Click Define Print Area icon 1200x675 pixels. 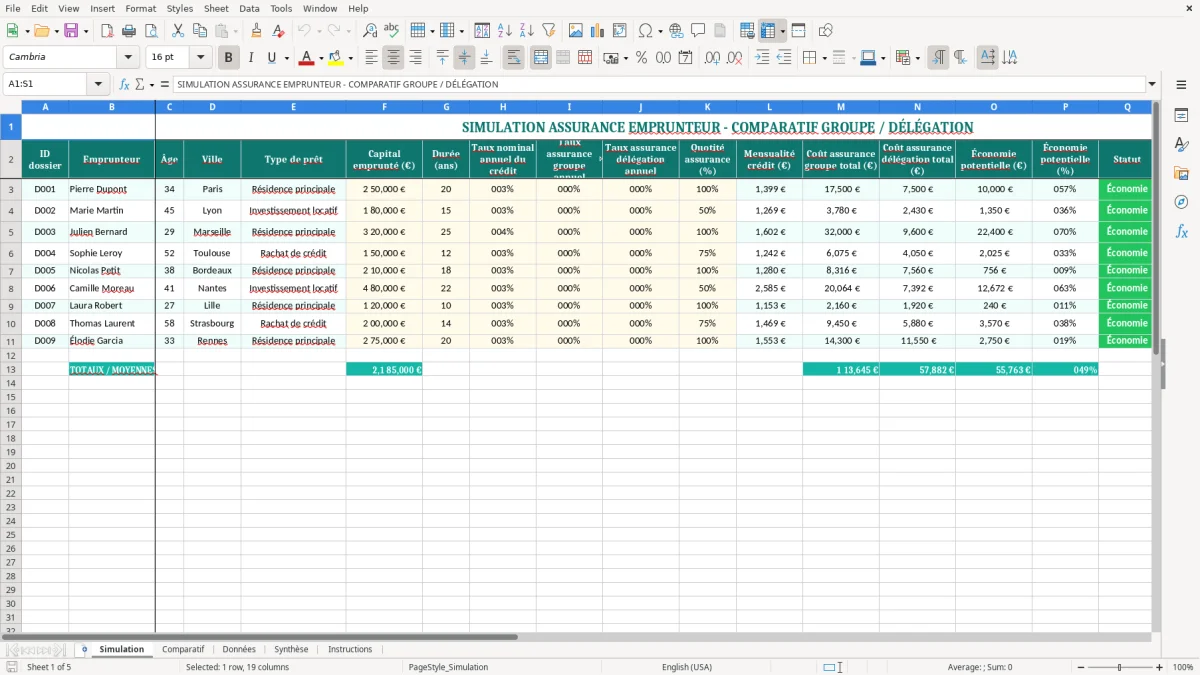click(x=747, y=31)
